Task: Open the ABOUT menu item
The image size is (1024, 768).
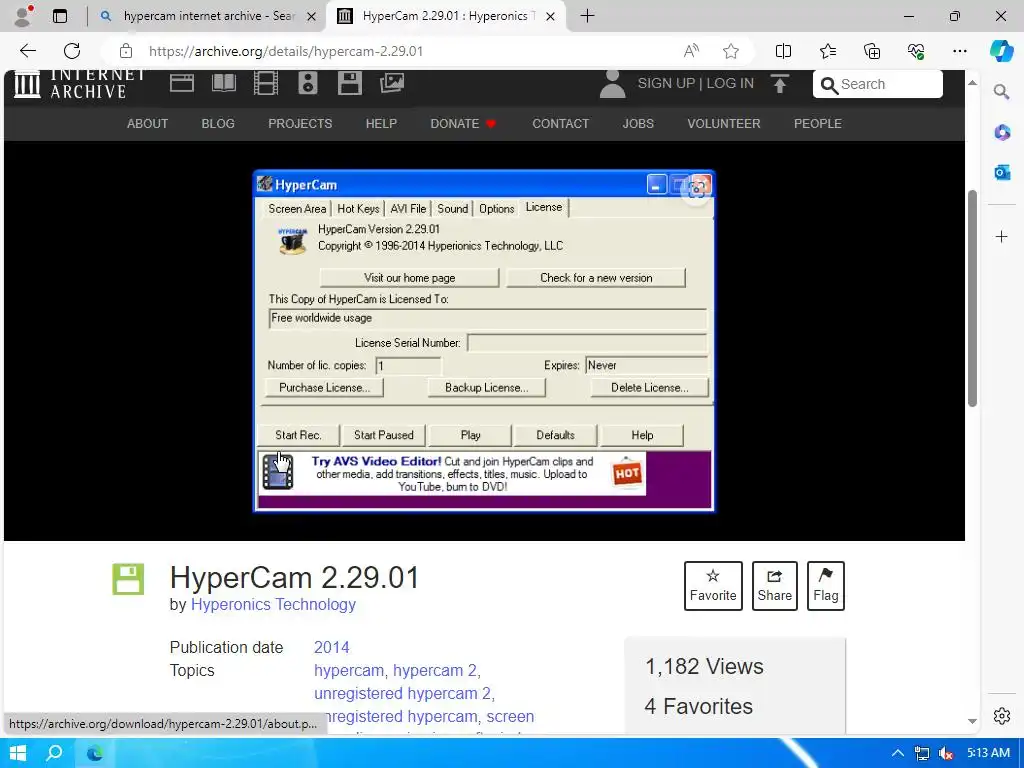Action: click(x=148, y=123)
